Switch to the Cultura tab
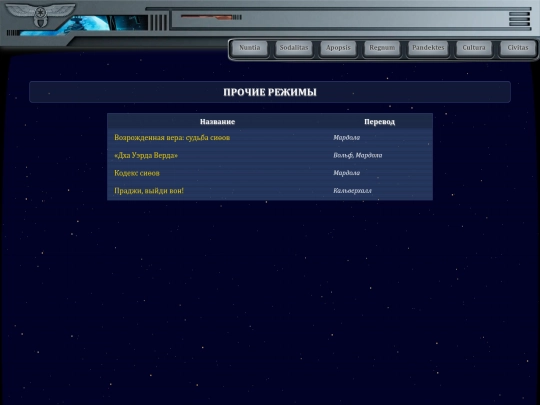Viewport: 540px width, 405px height. [474, 48]
